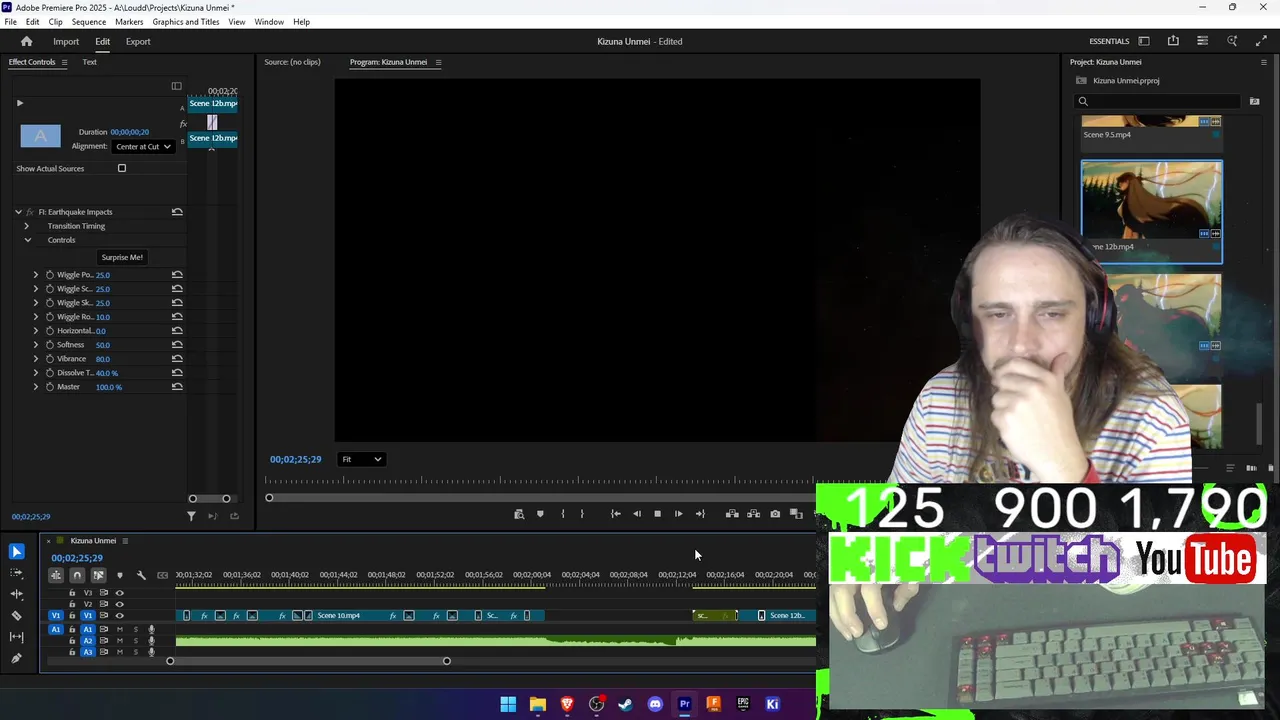Toggle V1 track output eye
1280x720 pixels.
pos(119,615)
